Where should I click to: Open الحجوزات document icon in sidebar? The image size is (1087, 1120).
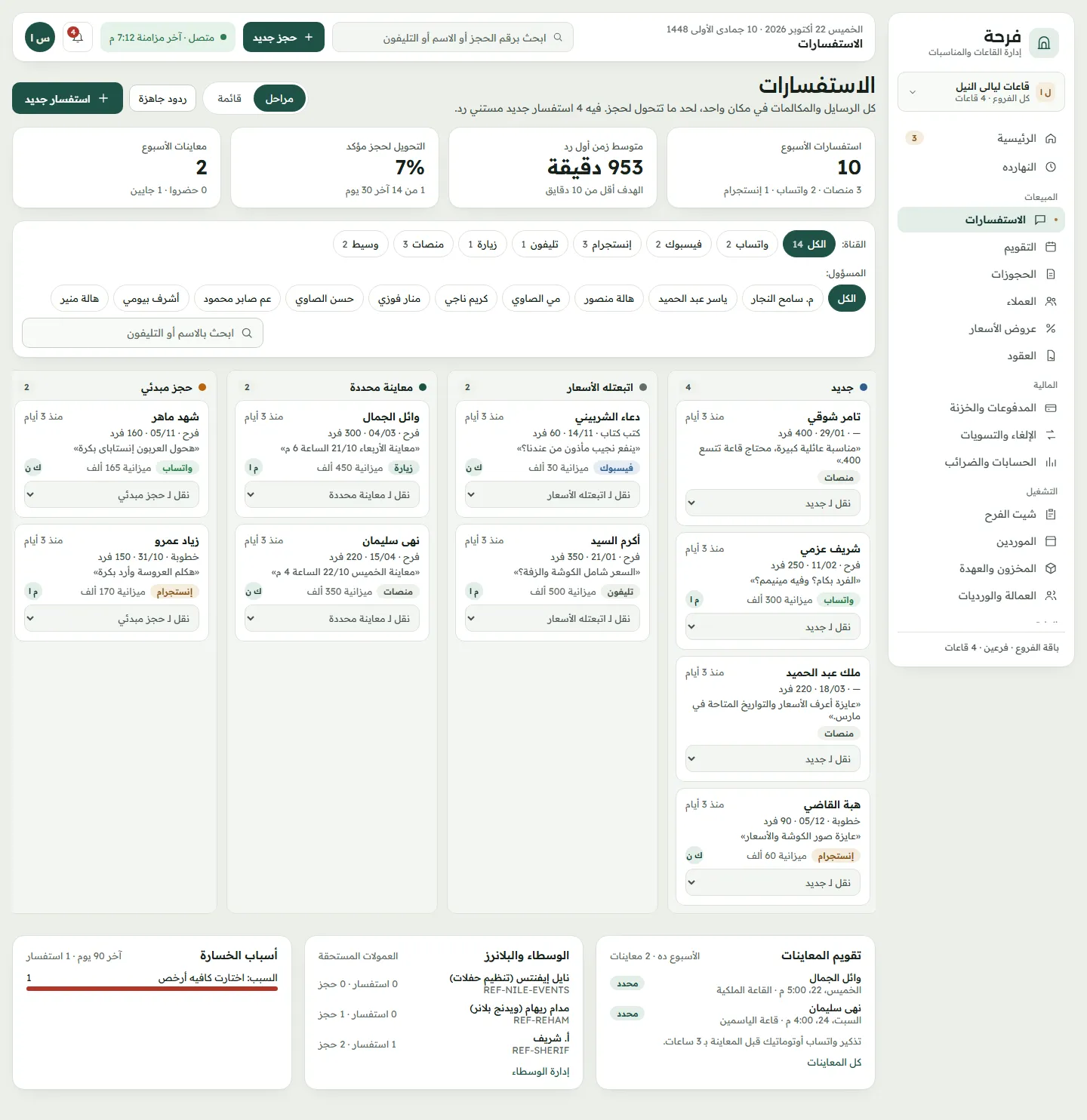tap(1051, 275)
